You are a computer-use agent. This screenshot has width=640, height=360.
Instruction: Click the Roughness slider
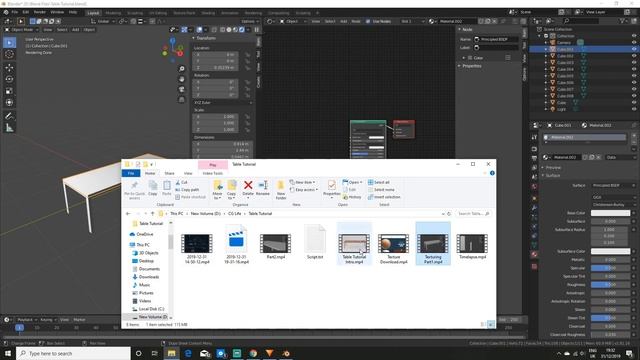(611, 284)
